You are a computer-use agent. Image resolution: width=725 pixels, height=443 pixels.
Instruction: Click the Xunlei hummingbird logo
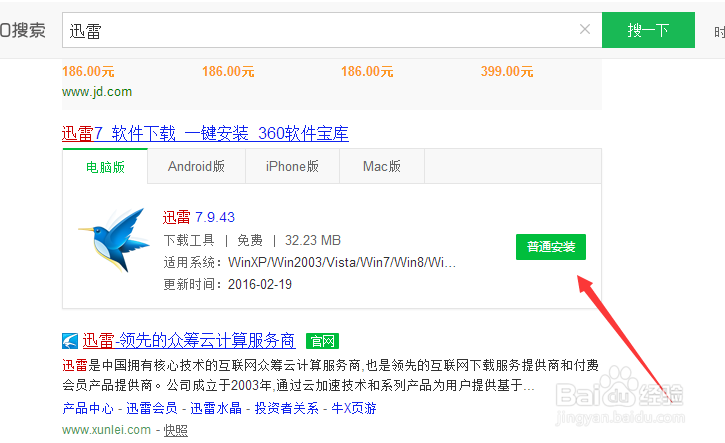(x=114, y=240)
